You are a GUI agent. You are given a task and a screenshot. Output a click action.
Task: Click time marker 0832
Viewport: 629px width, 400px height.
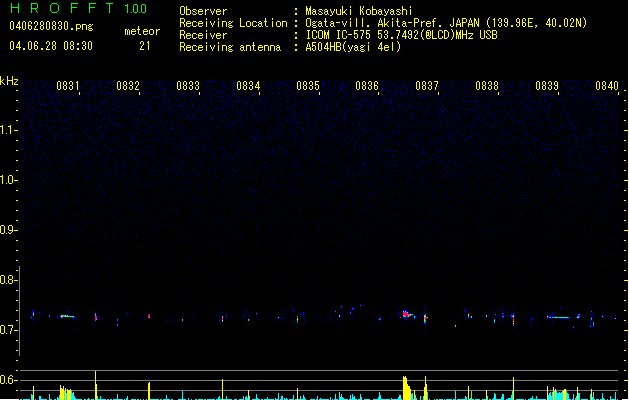[x=128, y=86]
